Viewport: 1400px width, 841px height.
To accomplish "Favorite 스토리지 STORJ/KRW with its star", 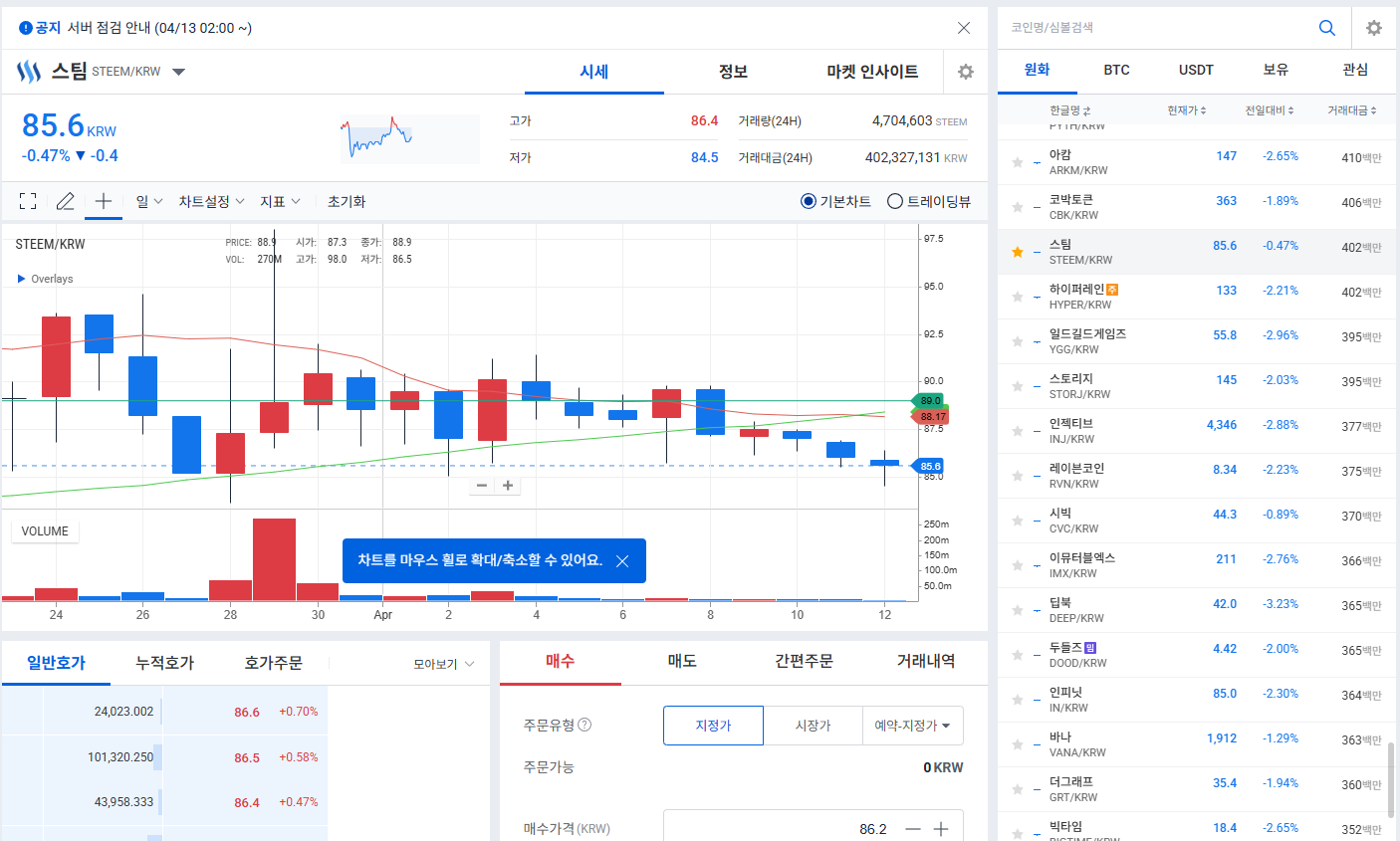I will click(x=1018, y=386).
